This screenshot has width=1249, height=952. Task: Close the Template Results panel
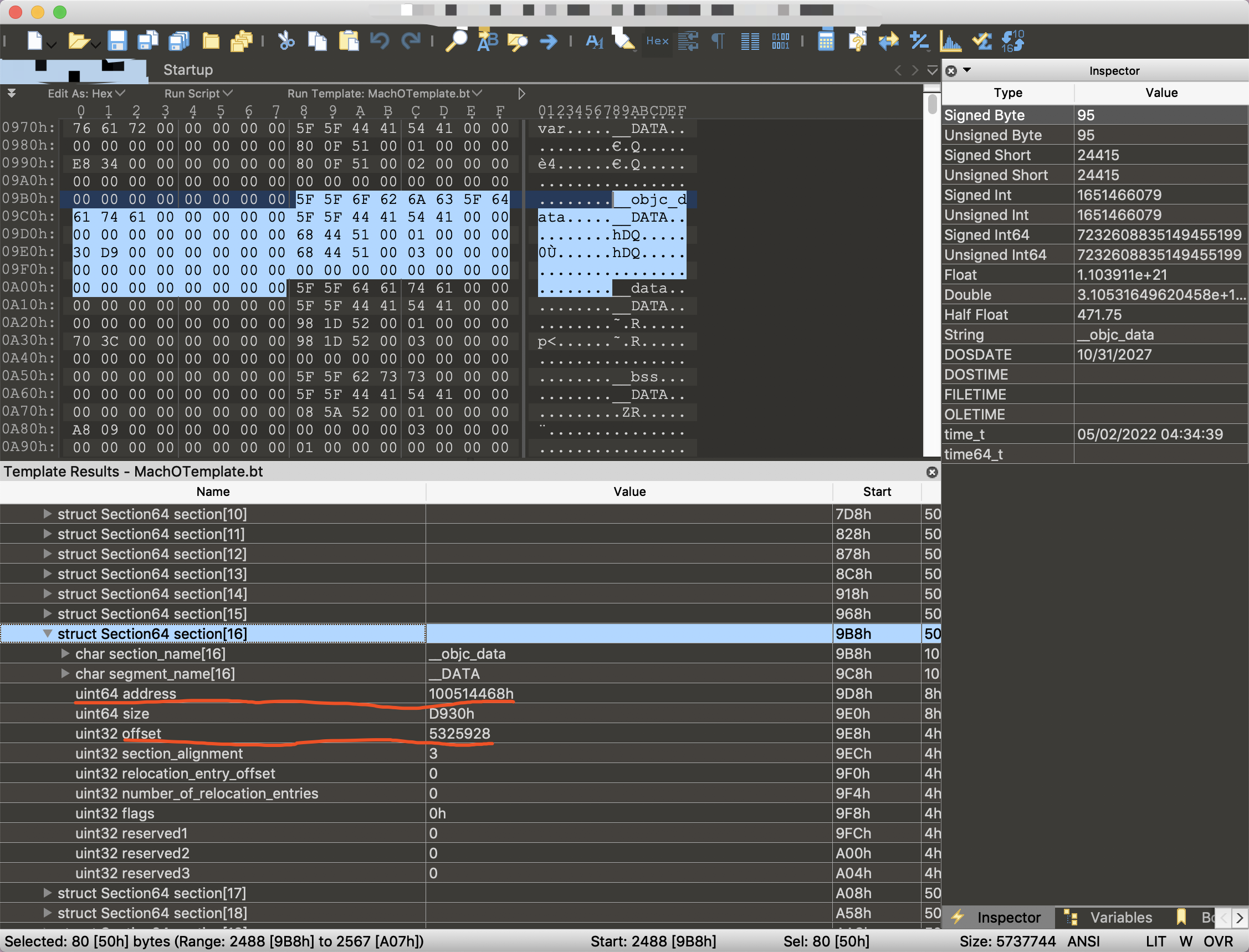pyautogui.click(x=931, y=472)
